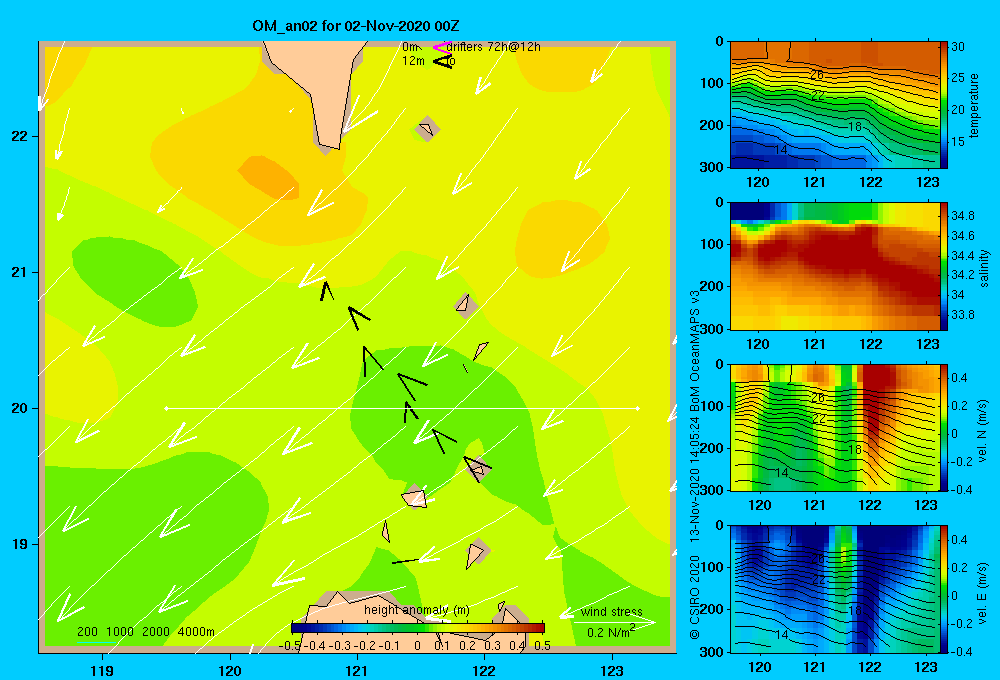The width and height of the screenshot is (1000, 680).
Task: Click latitude tick '20' on main map
Action: [x=20, y=408]
